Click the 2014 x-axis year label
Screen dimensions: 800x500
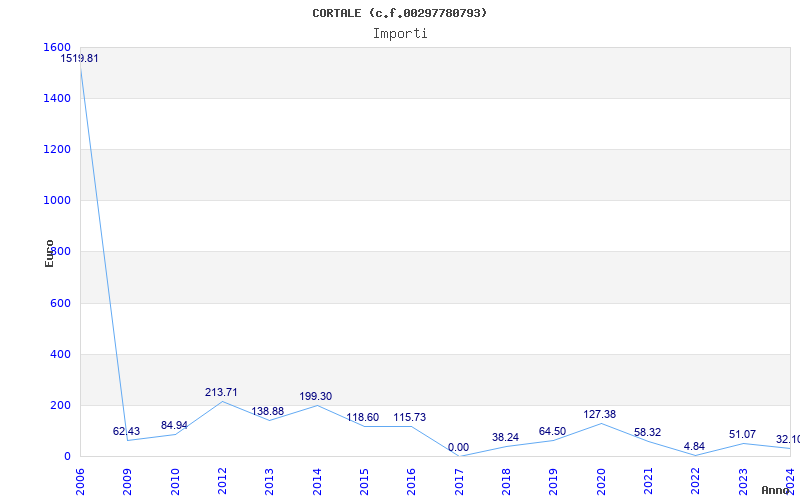317,482
